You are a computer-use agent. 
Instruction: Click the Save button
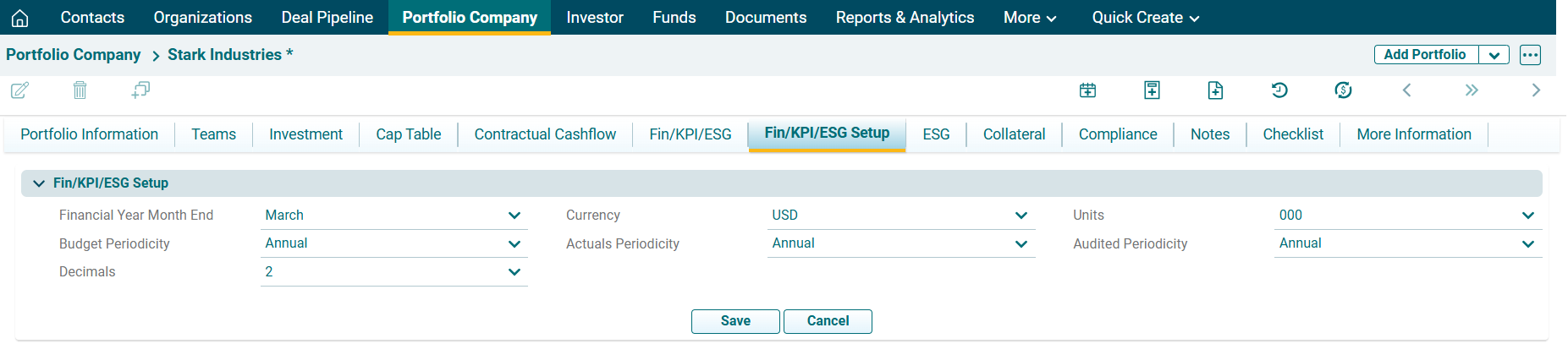pyautogui.click(x=735, y=321)
